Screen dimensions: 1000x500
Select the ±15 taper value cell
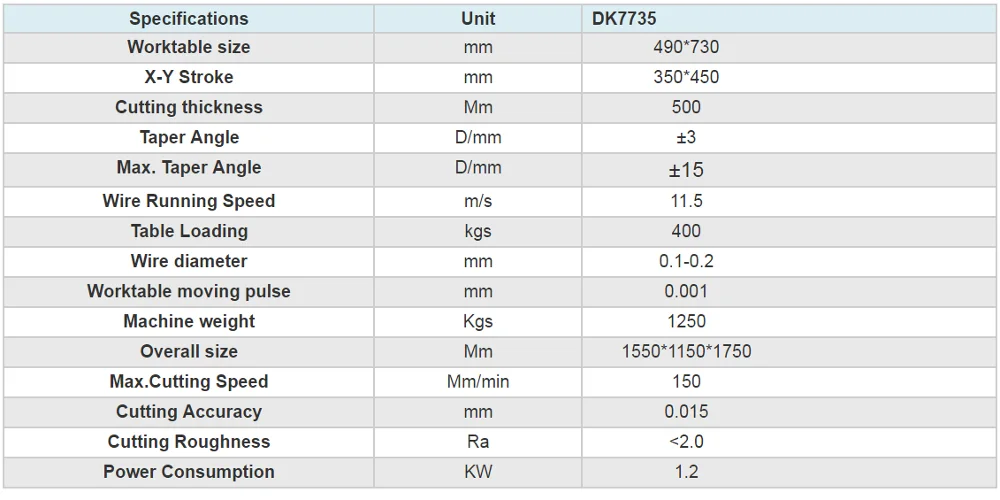[x=686, y=170]
